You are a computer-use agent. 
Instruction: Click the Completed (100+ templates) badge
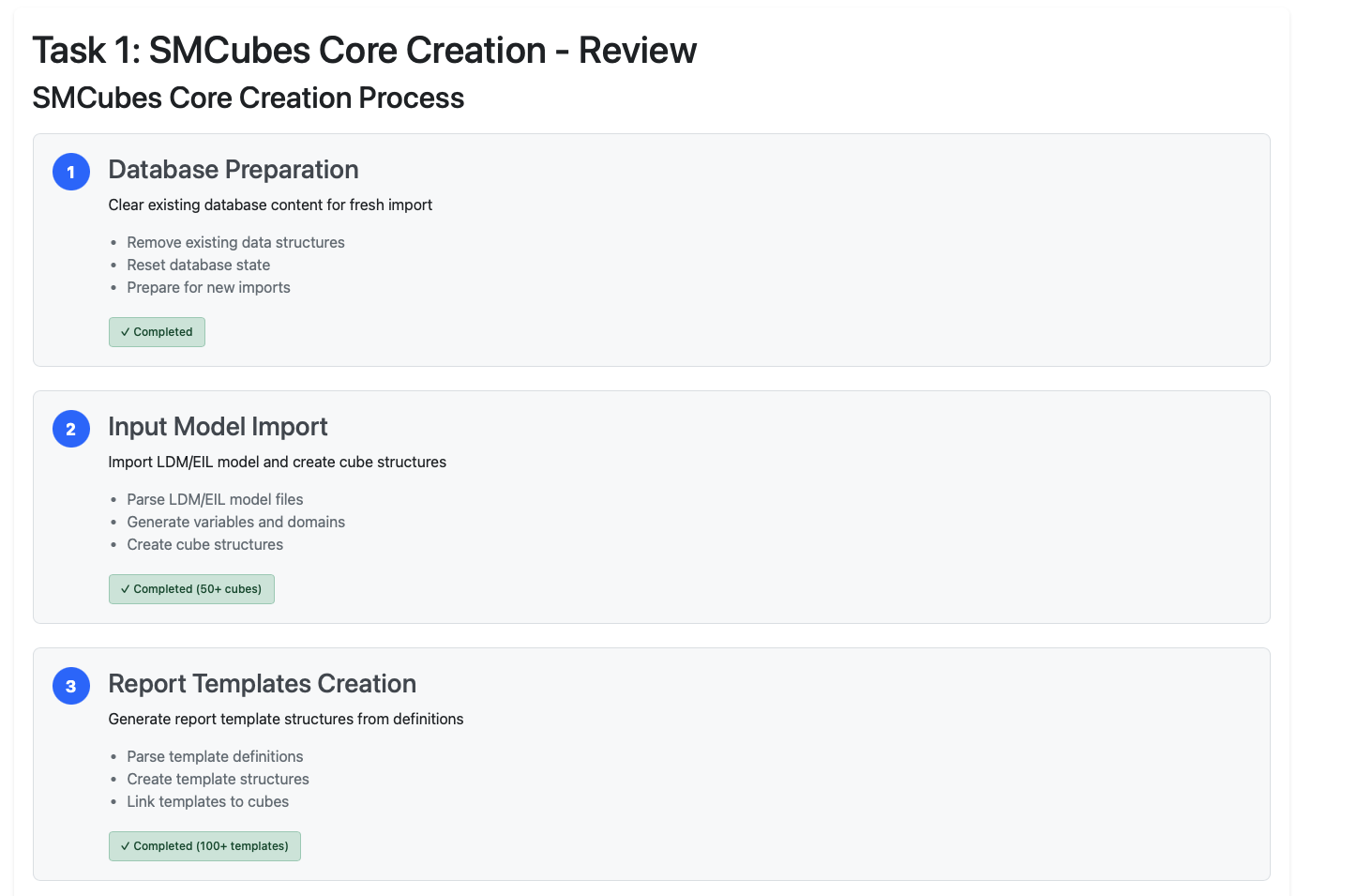click(x=204, y=846)
